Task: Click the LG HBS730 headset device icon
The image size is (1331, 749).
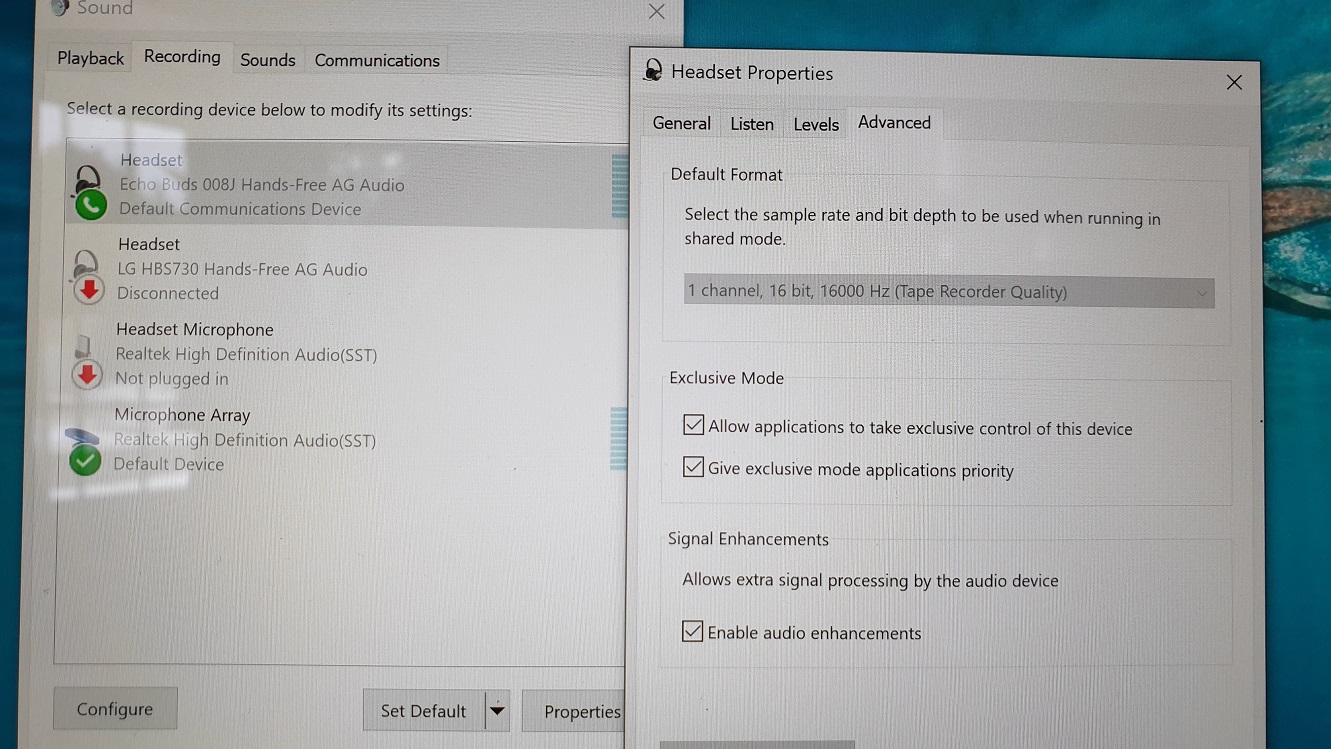Action: (x=88, y=276)
